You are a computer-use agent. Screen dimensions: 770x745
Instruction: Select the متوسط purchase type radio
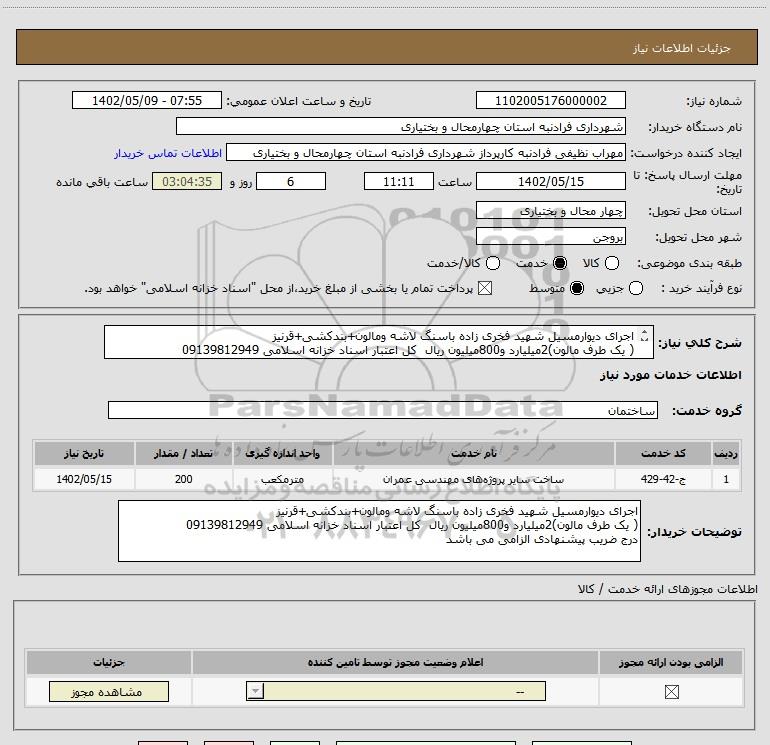[x=577, y=288]
